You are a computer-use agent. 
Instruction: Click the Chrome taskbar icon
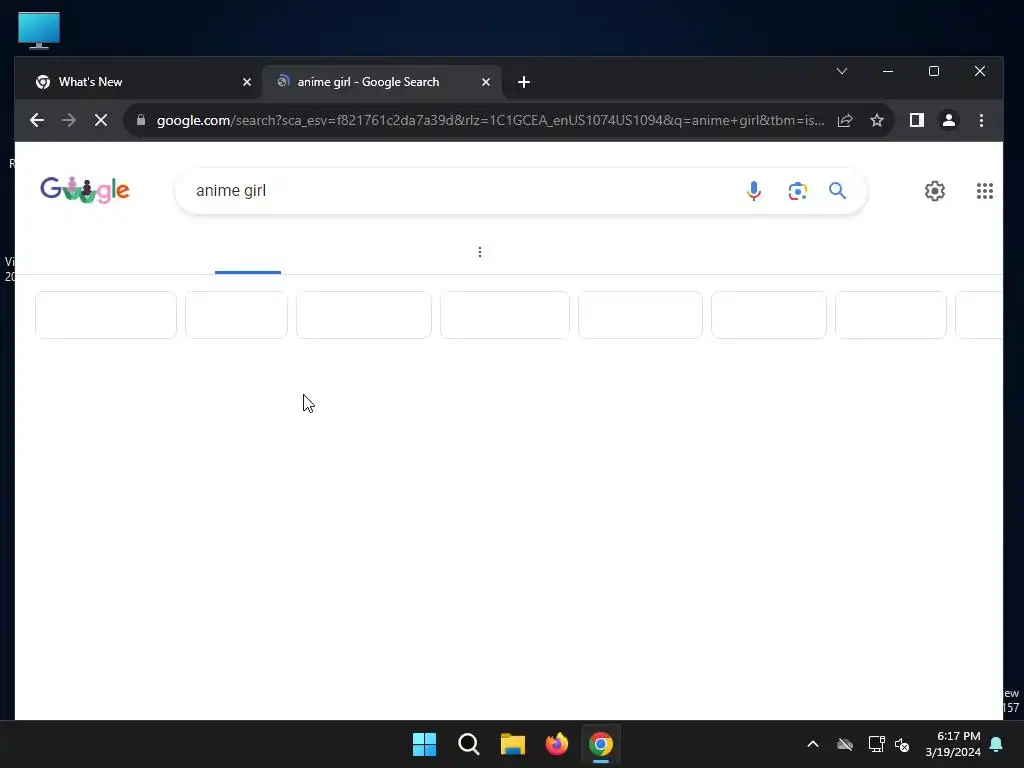point(601,744)
